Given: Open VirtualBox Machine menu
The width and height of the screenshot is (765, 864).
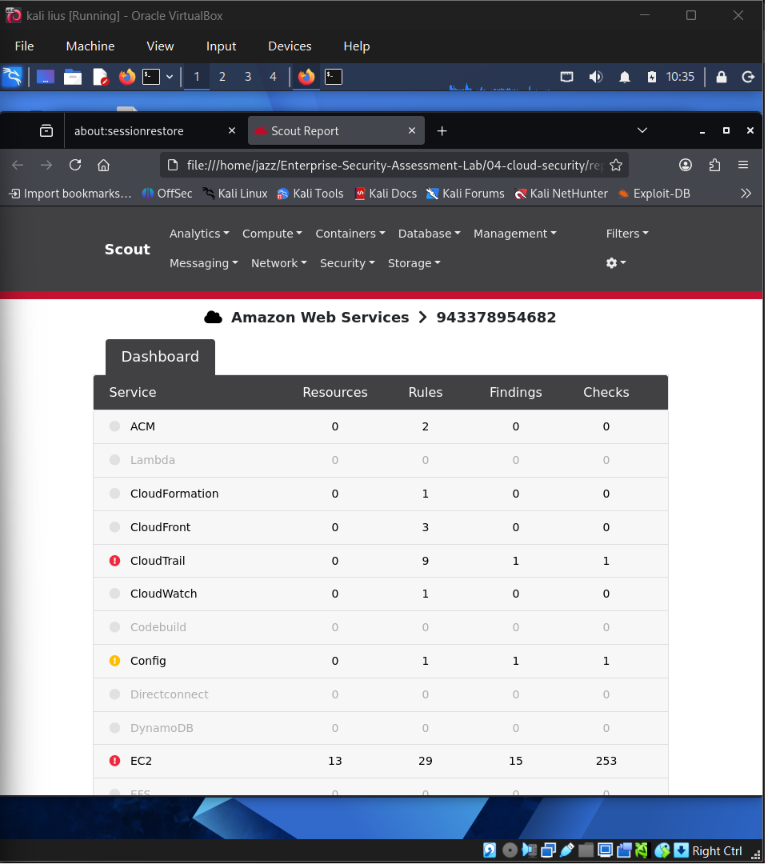Looking at the screenshot, I should (90, 46).
